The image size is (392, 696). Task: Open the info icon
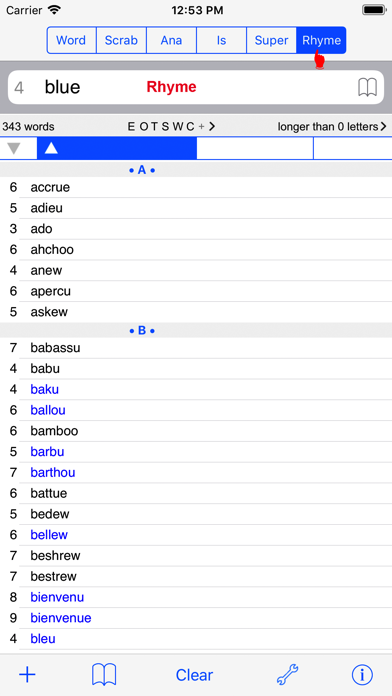click(362, 675)
